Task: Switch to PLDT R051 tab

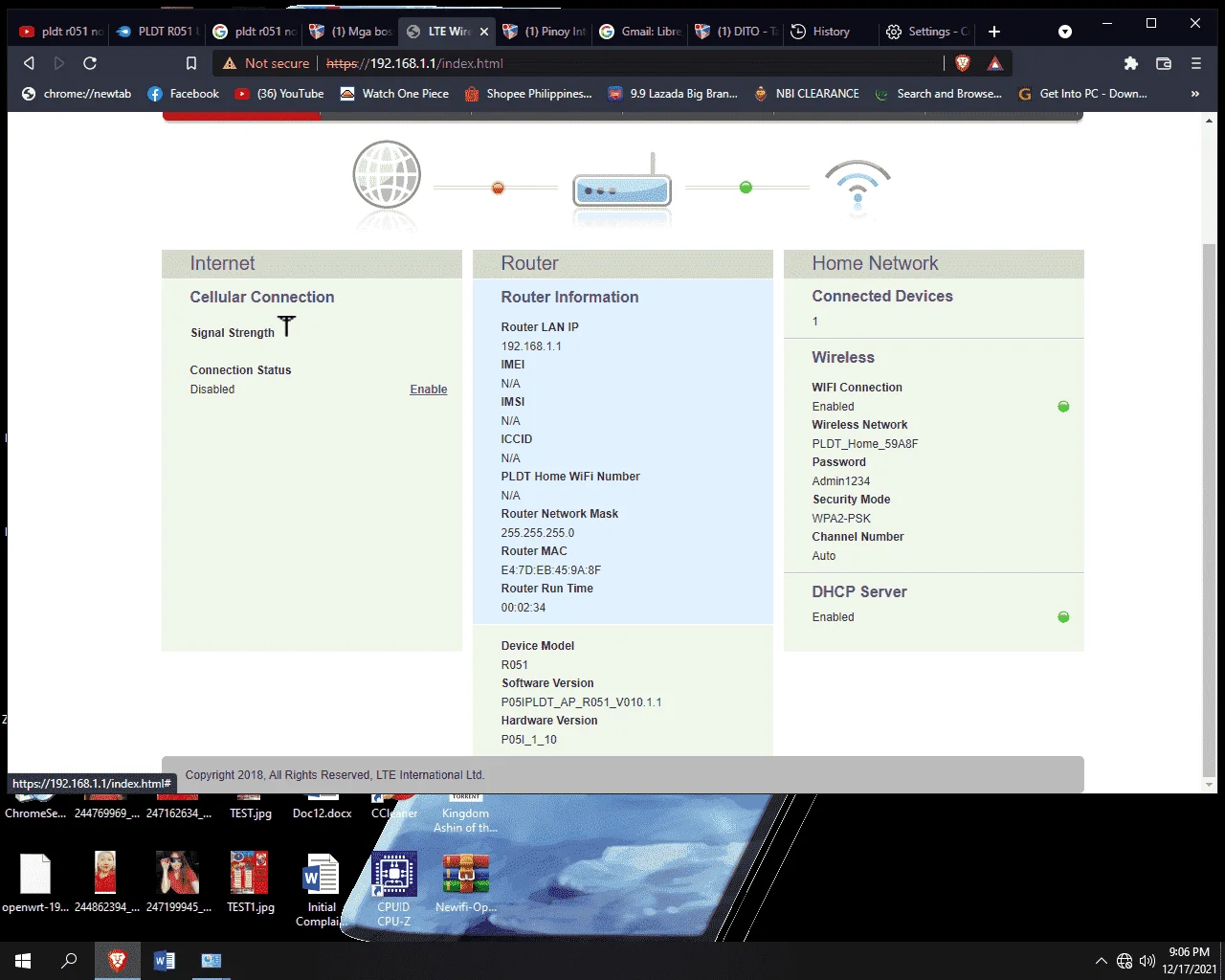Action: coord(158,32)
